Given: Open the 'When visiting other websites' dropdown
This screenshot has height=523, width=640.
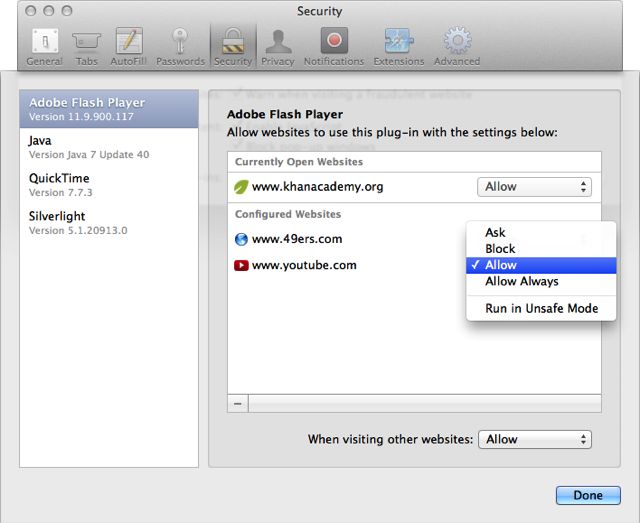Looking at the screenshot, I should 535,439.
